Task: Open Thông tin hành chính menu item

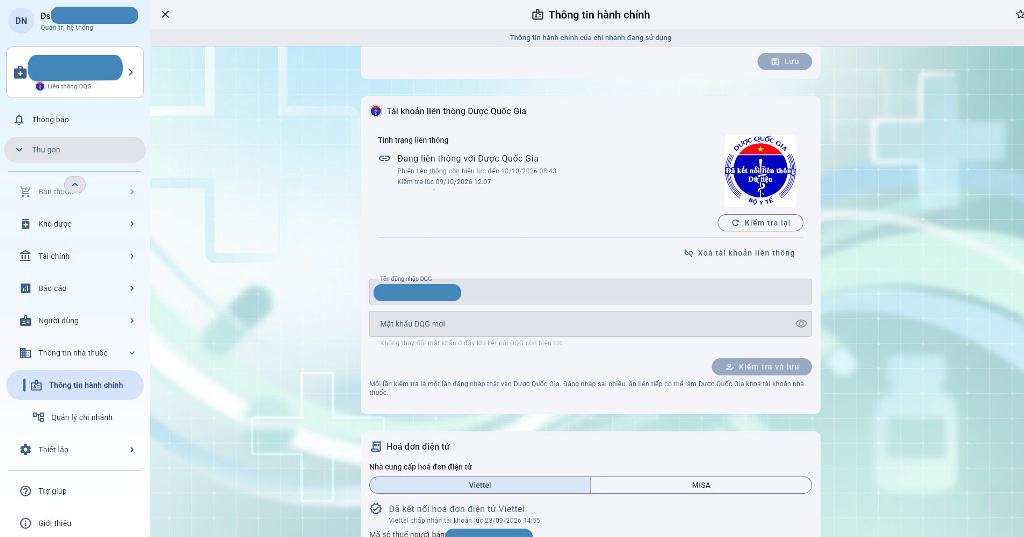Action: 75,385
